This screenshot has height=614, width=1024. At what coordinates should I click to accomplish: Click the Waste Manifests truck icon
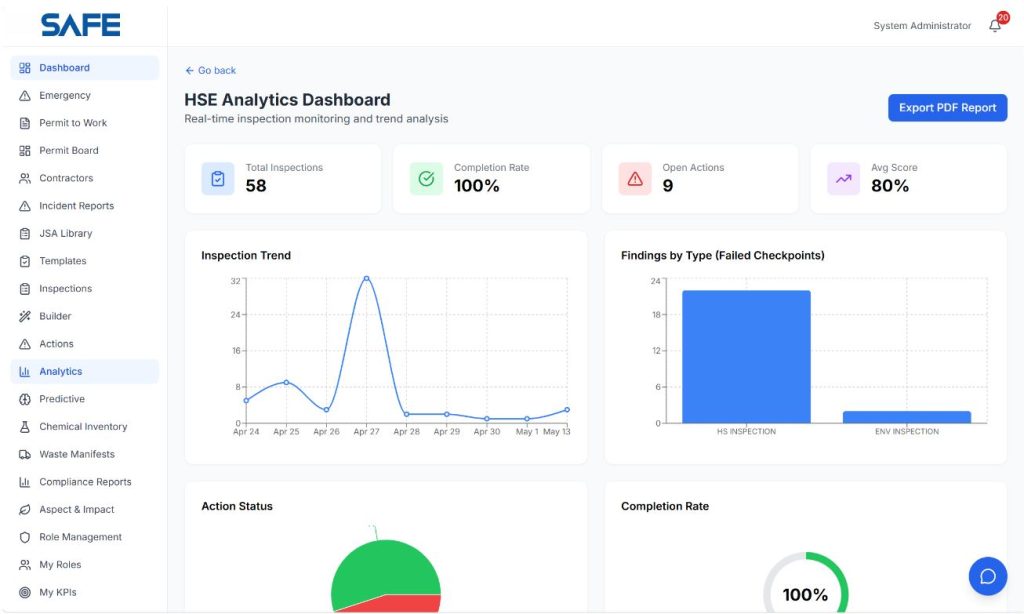pyautogui.click(x=25, y=454)
